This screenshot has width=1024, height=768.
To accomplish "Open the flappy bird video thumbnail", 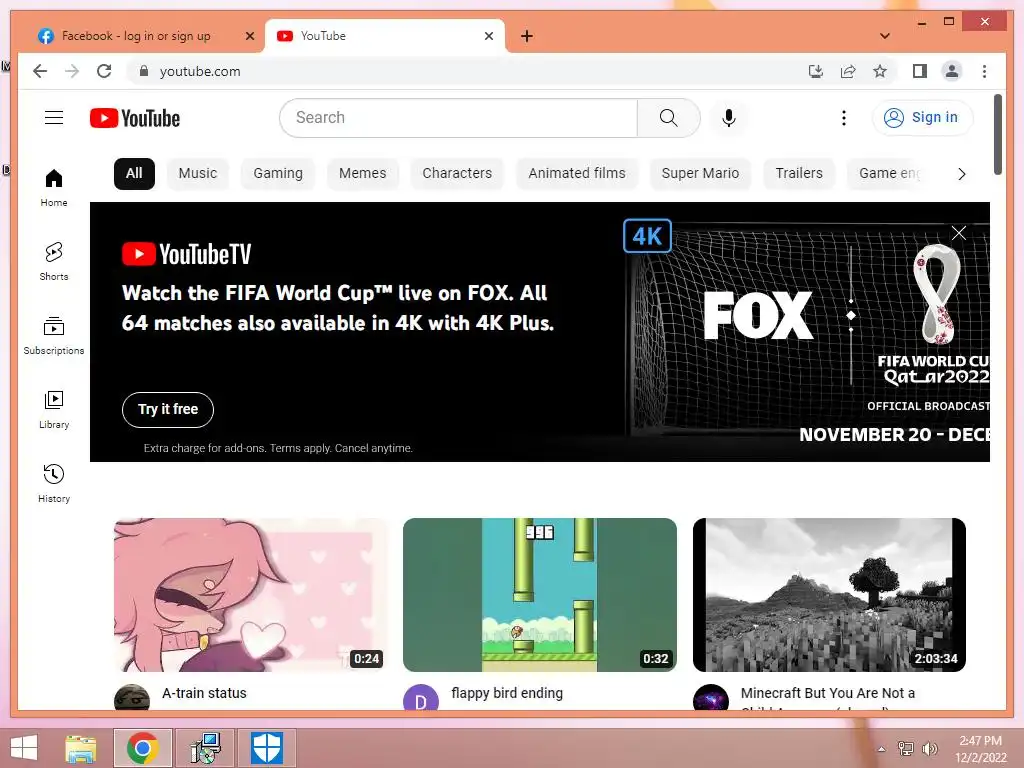I will coord(539,594).
